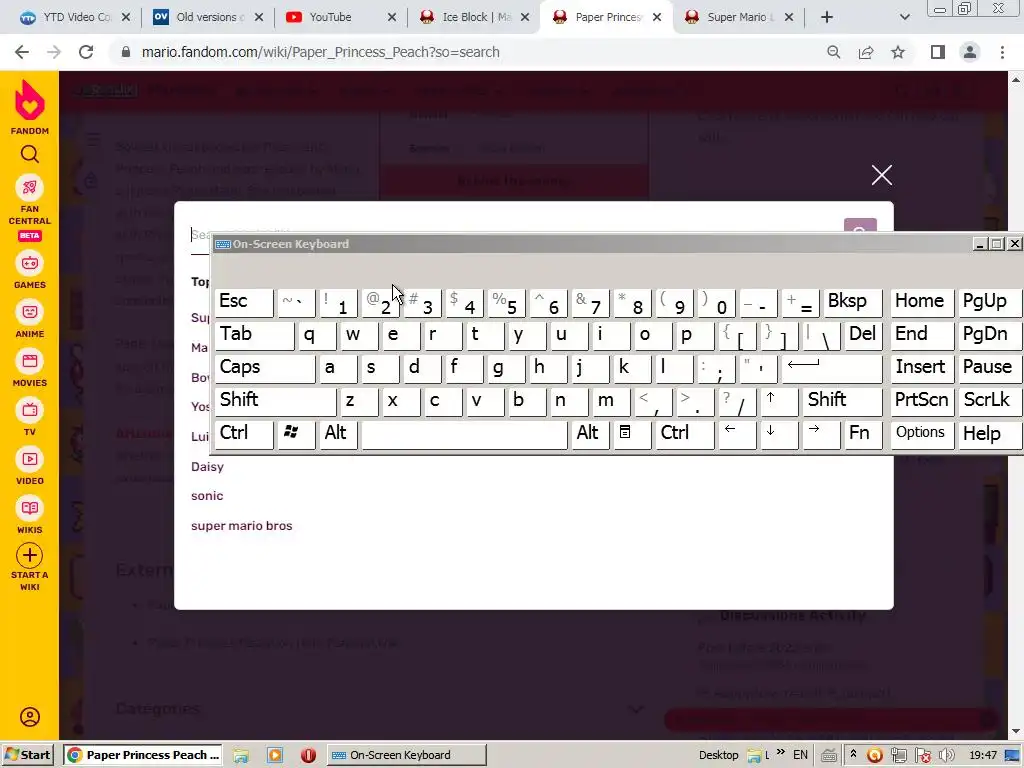
Task: Click the up arrow key
Action: [779, 400]
